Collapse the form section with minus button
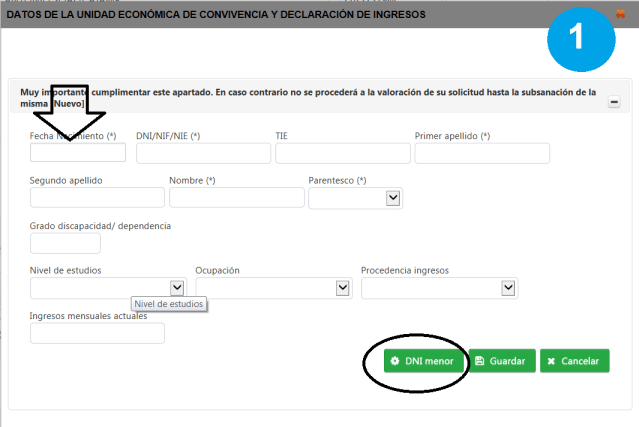639x427 pixels. (613, 101)
